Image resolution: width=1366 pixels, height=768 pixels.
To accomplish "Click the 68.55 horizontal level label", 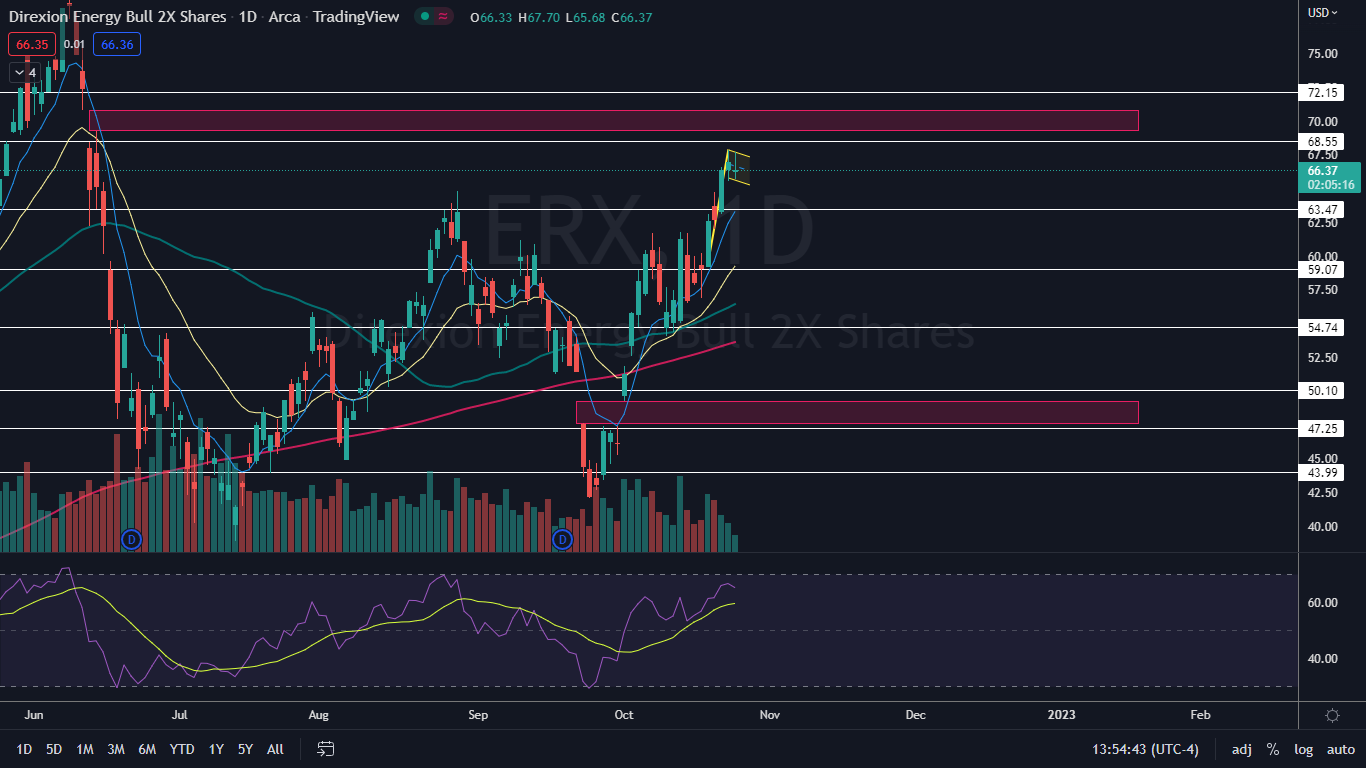I will click(1323, 142).
